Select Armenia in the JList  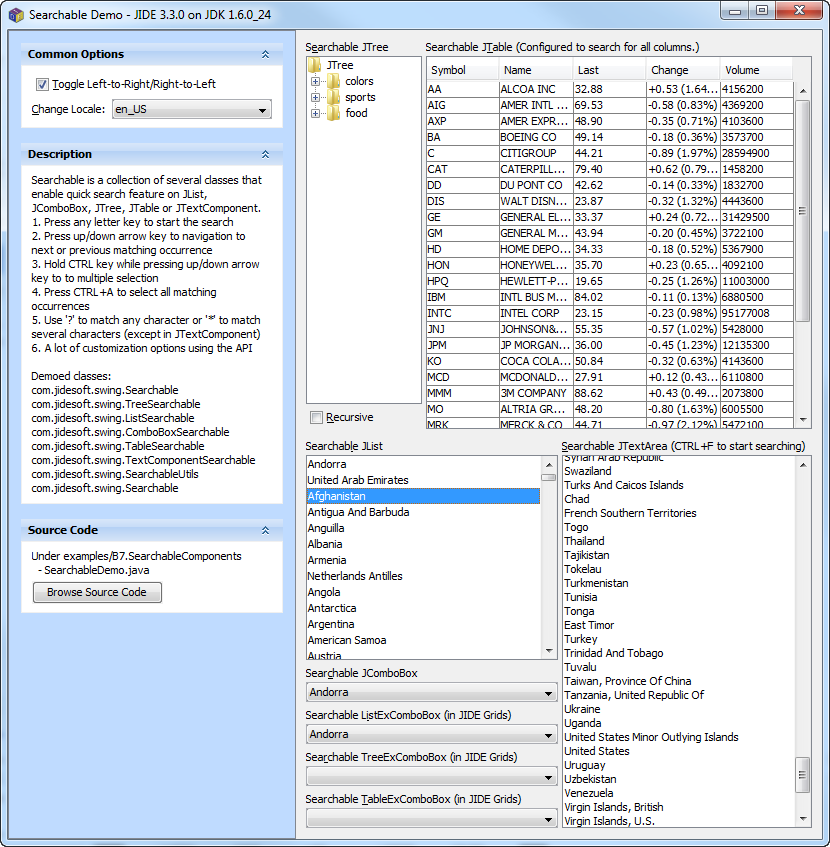(x=423, y=560)
